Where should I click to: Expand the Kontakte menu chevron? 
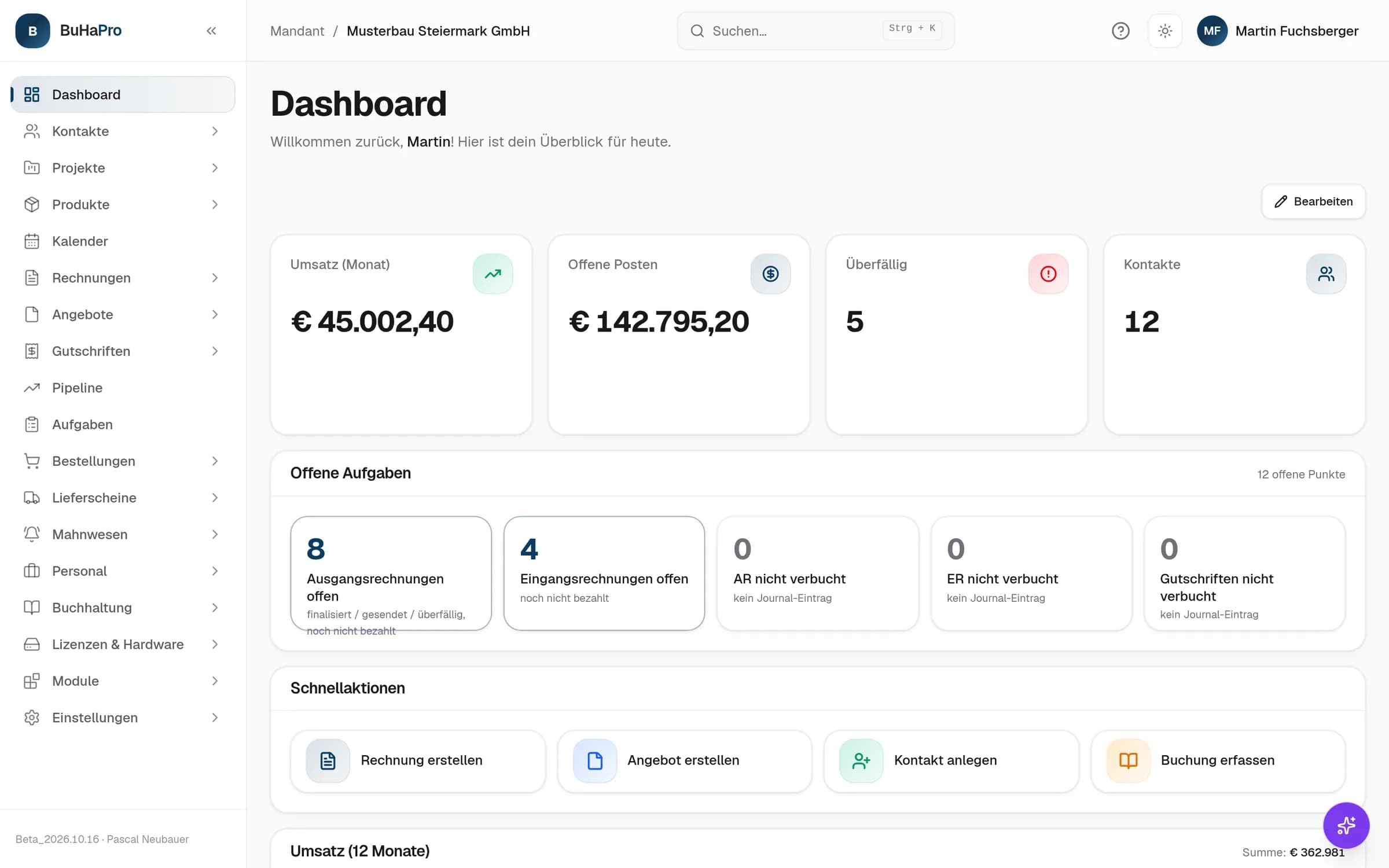(215, 131)
